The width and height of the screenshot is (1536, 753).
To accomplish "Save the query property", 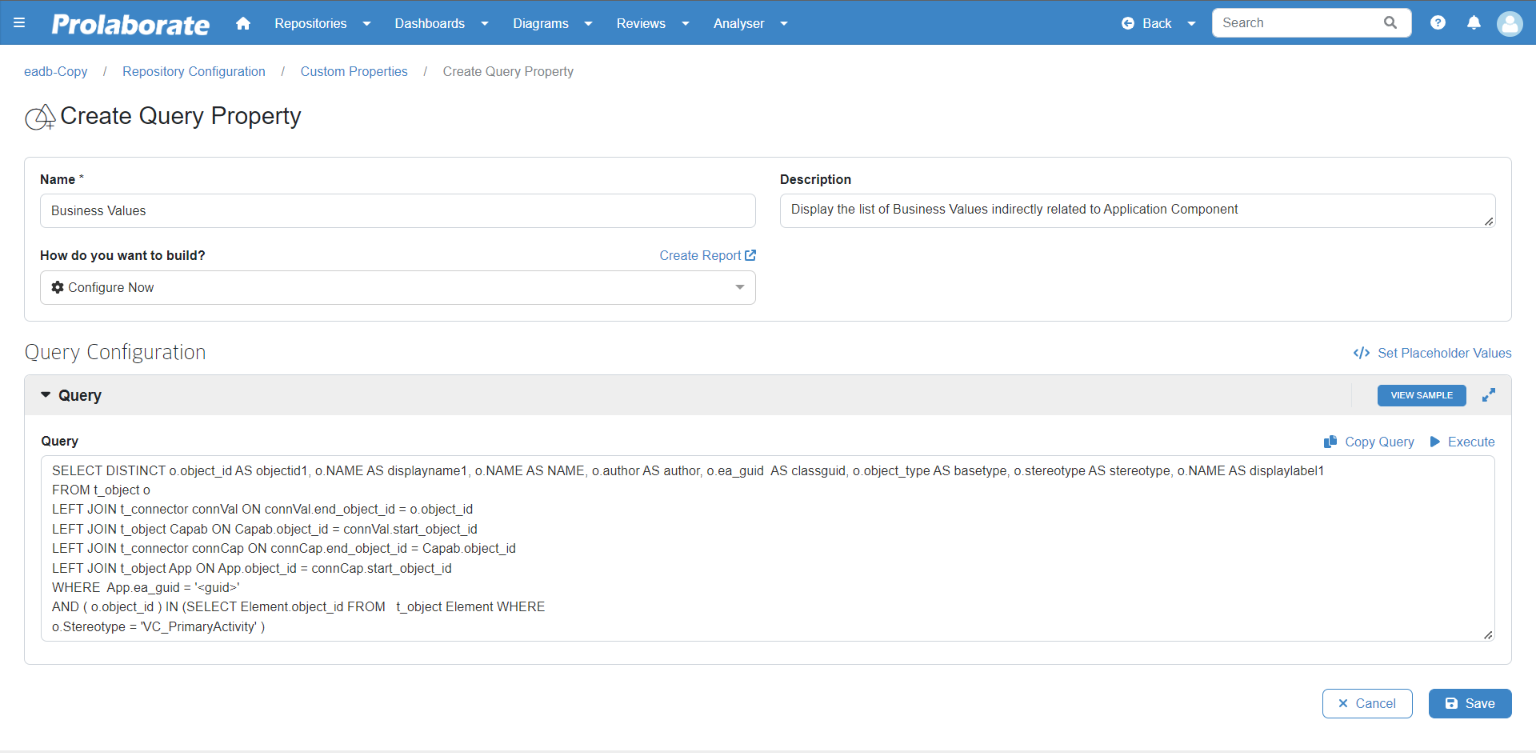I will [x=1469, y=703].
